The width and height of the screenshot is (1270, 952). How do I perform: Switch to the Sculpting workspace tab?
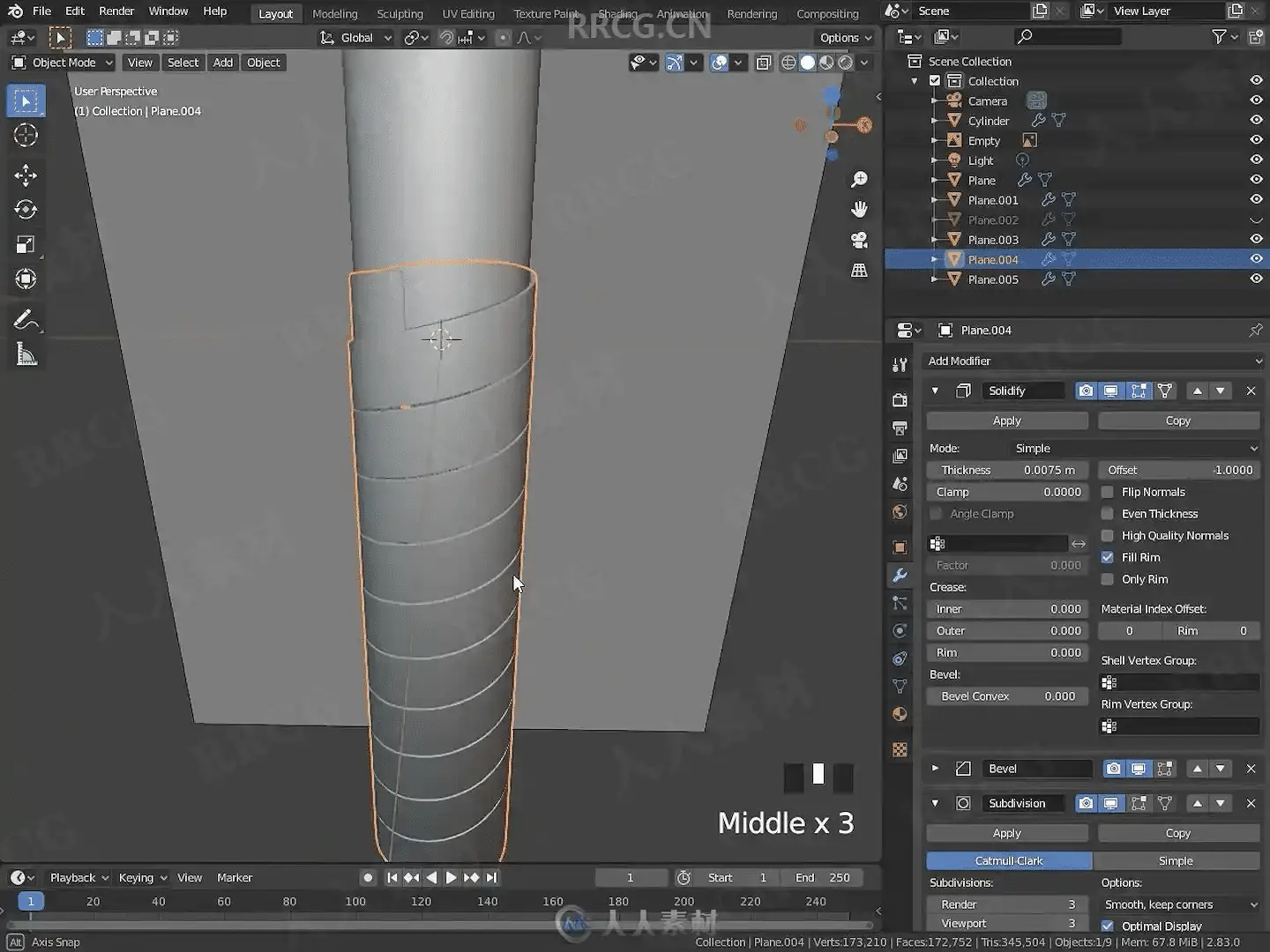click(x=400, y=13)
